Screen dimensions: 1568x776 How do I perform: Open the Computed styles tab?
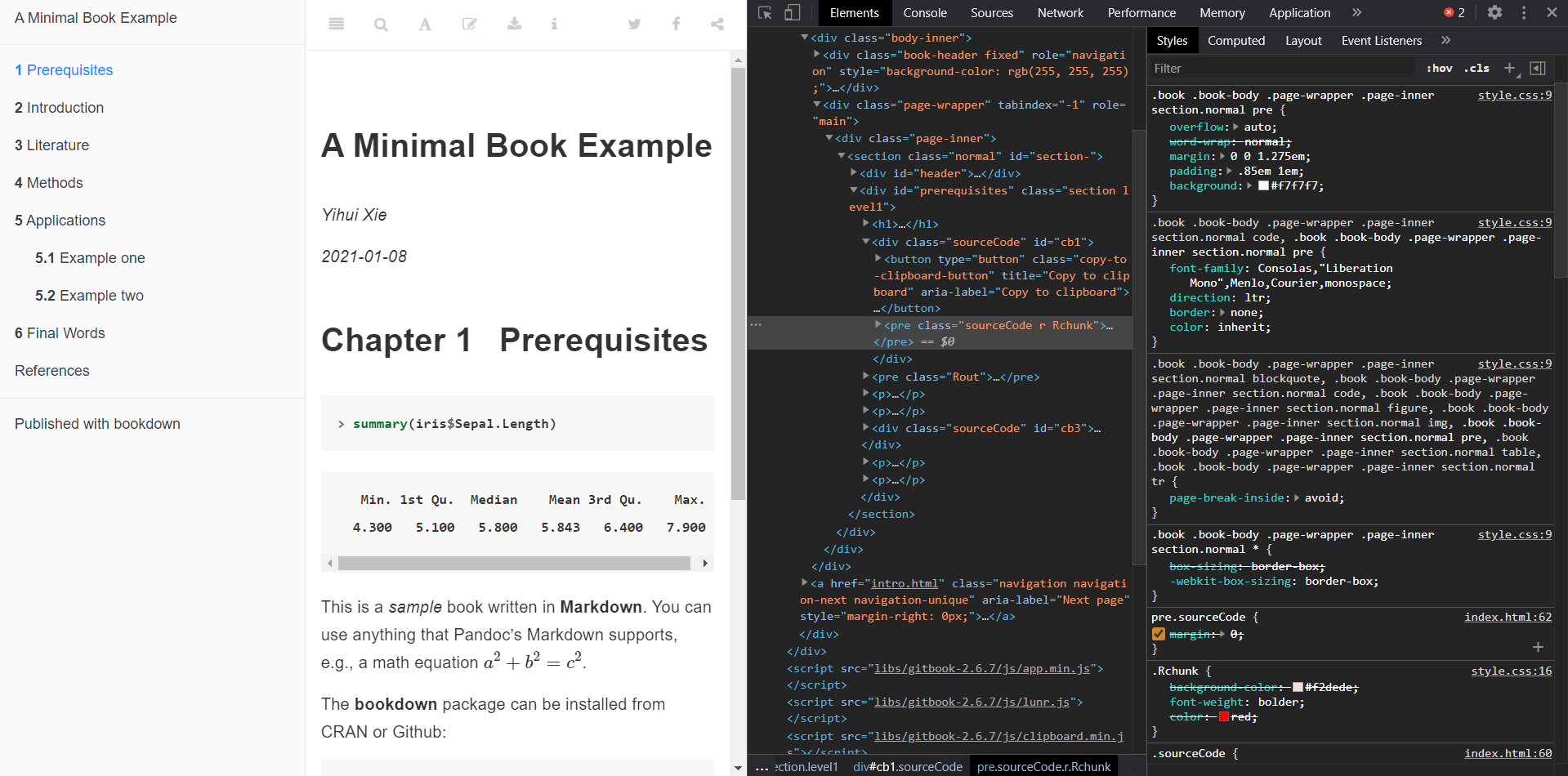(x=1236, y=41)
